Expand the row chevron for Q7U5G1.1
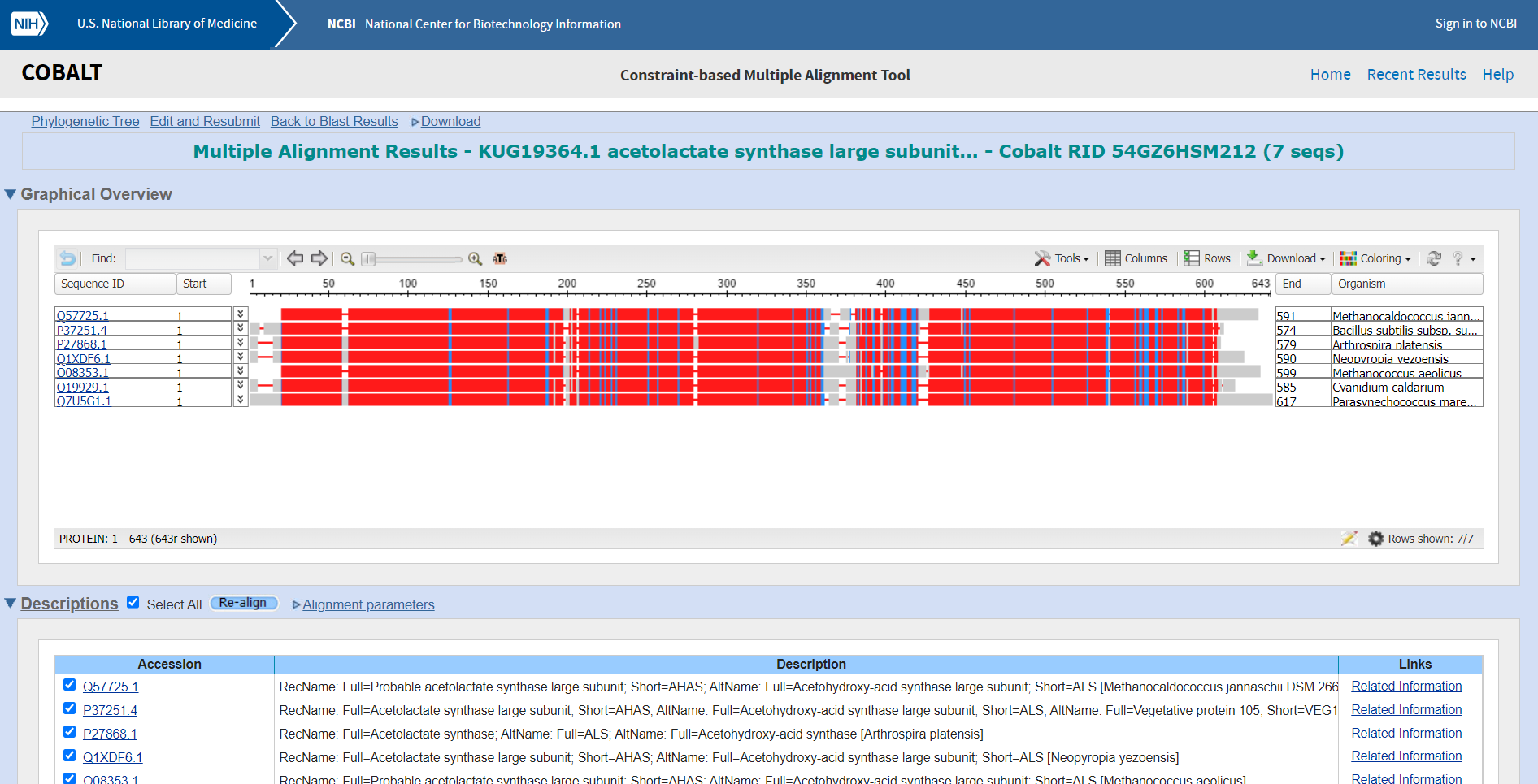The width and height of the screenshot is (1538, 784). (x=241, y=399)
